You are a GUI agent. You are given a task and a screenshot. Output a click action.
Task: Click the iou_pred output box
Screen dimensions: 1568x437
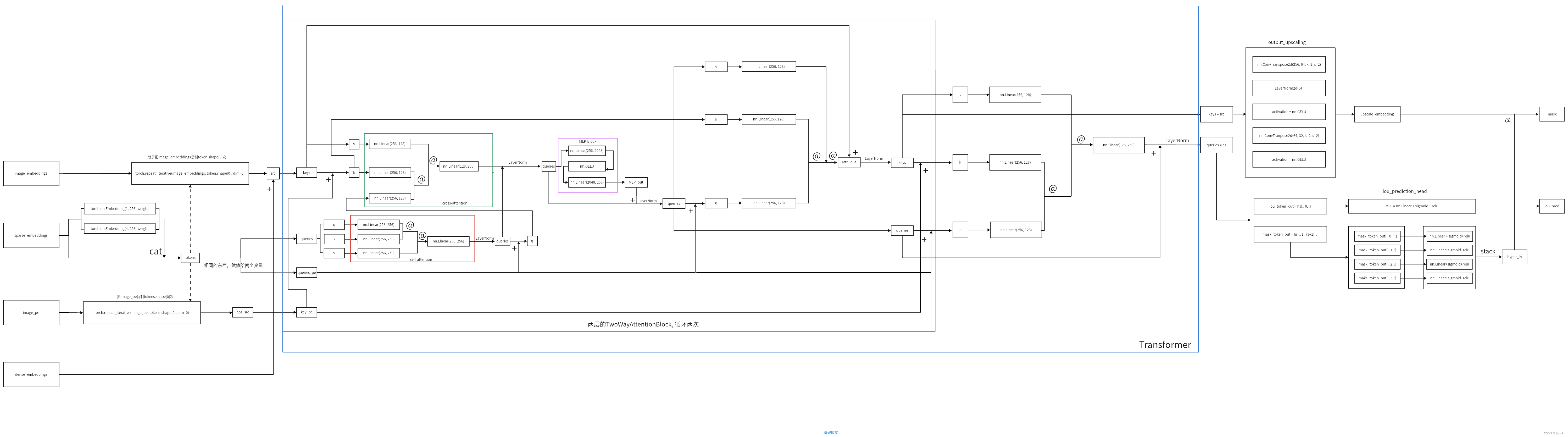1552,206
